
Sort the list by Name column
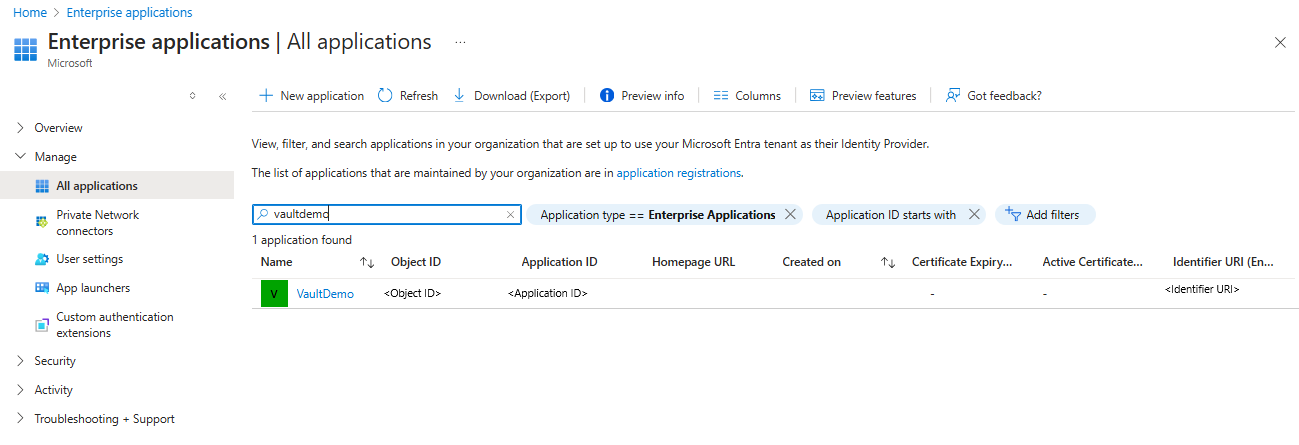367,263
